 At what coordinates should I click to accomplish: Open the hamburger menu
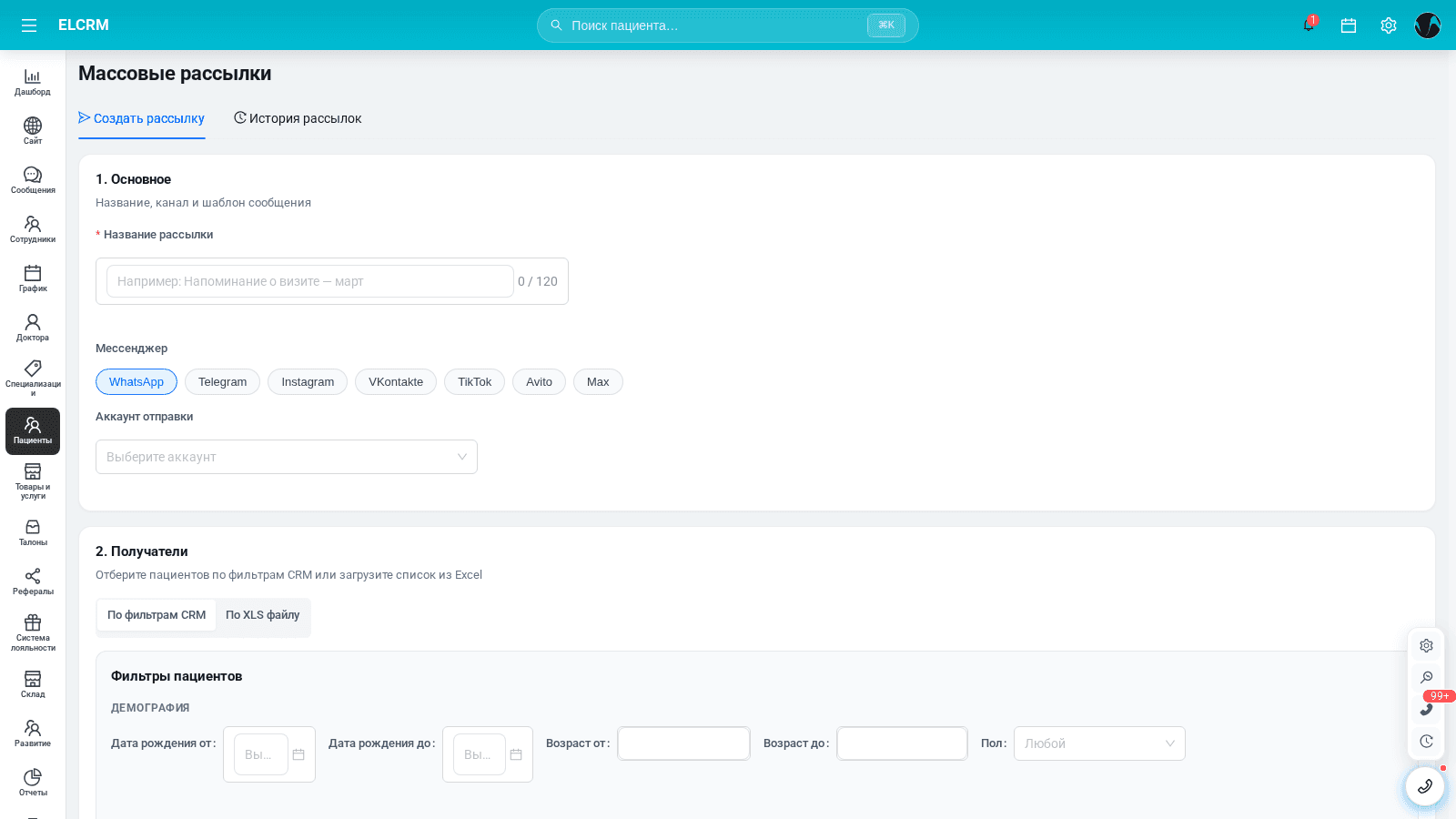[29, 25]
